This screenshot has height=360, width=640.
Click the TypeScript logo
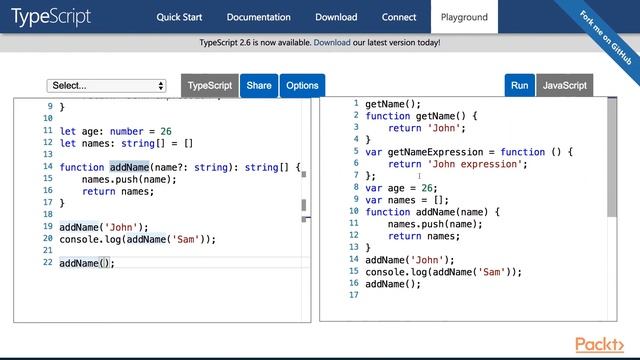click(x=51, y=17)
